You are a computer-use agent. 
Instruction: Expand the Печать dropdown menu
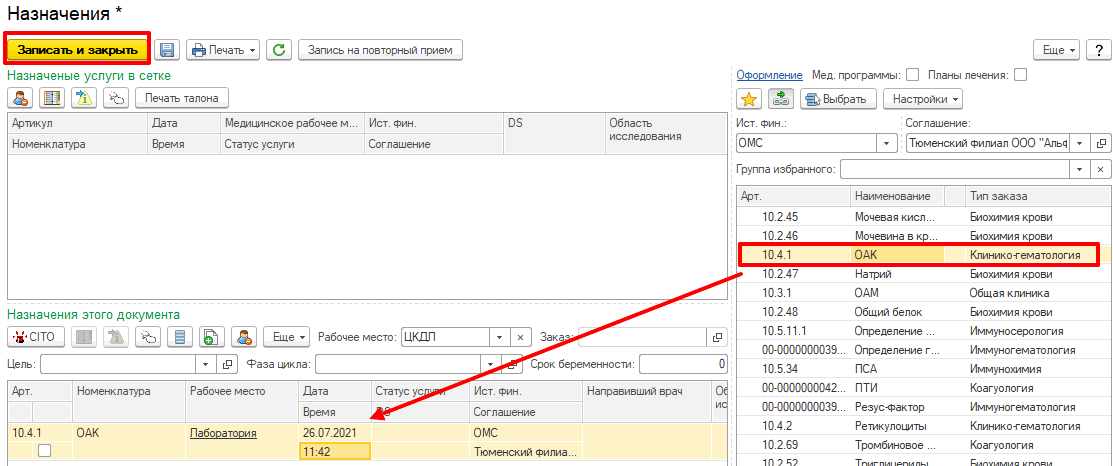[224, 49]
